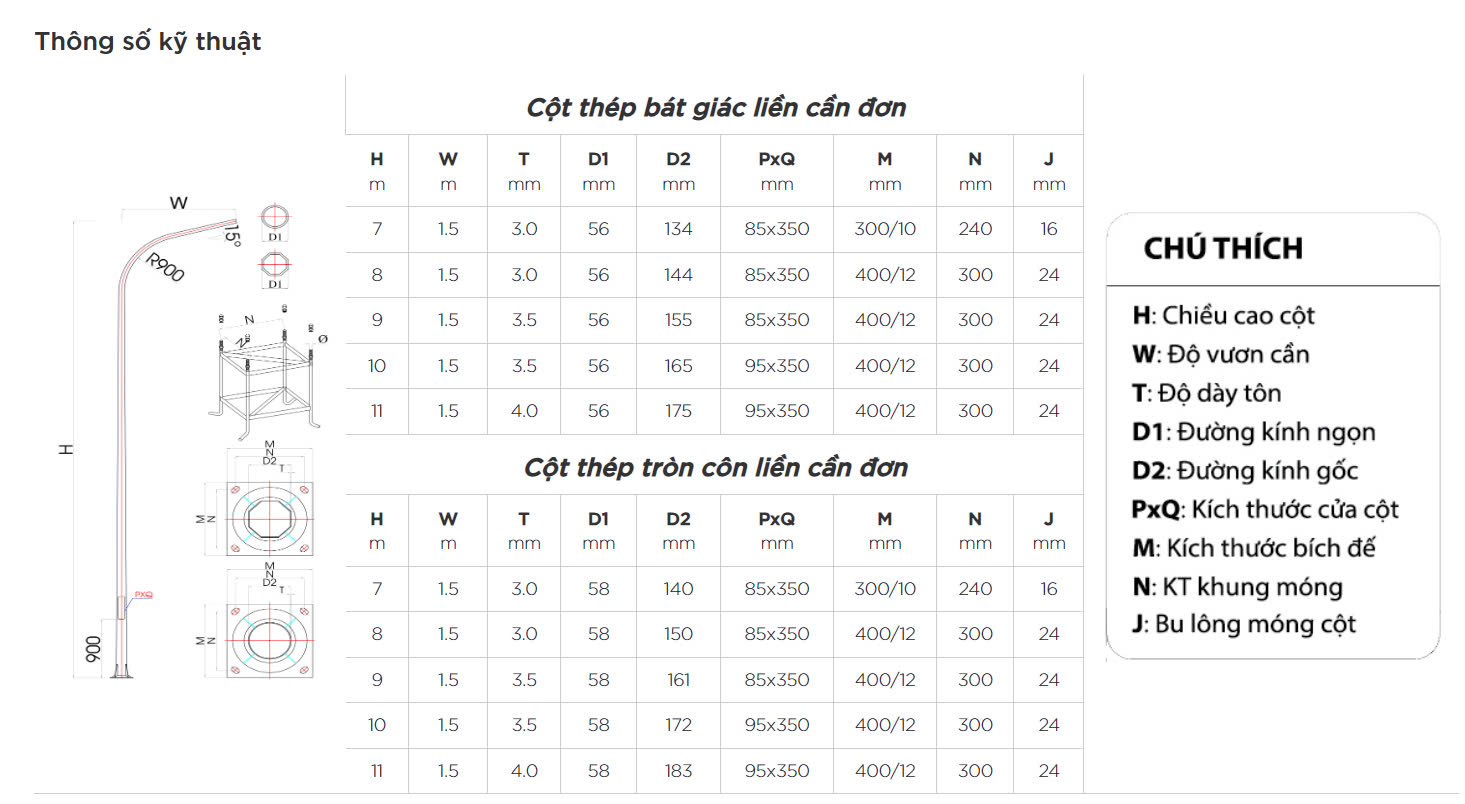This screenshot has width=1465, height=804.
Task: Select the T value 4.0 in the octagonal table
Action: pyautogui.click(x=524, y=411)
